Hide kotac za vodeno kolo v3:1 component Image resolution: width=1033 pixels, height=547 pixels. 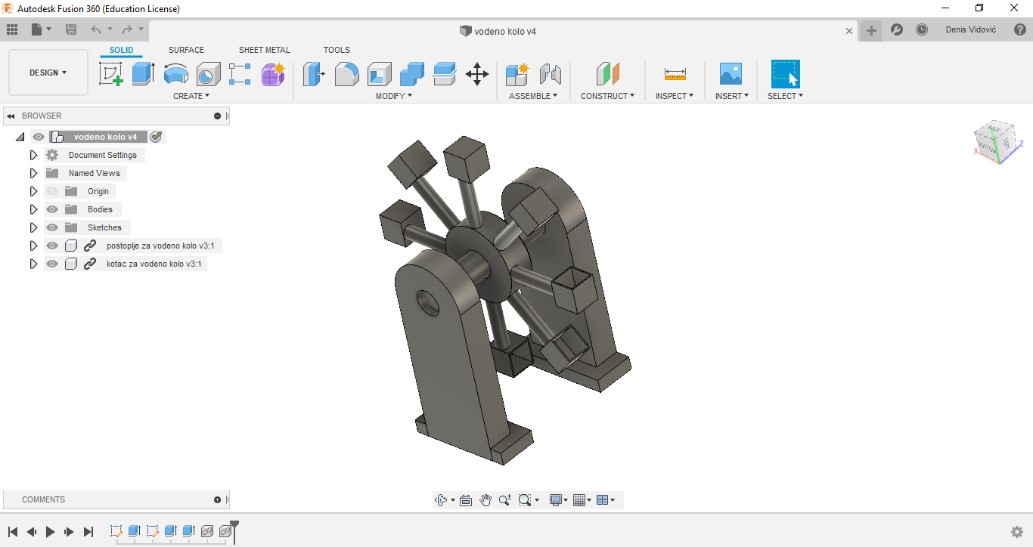(52, 264)
